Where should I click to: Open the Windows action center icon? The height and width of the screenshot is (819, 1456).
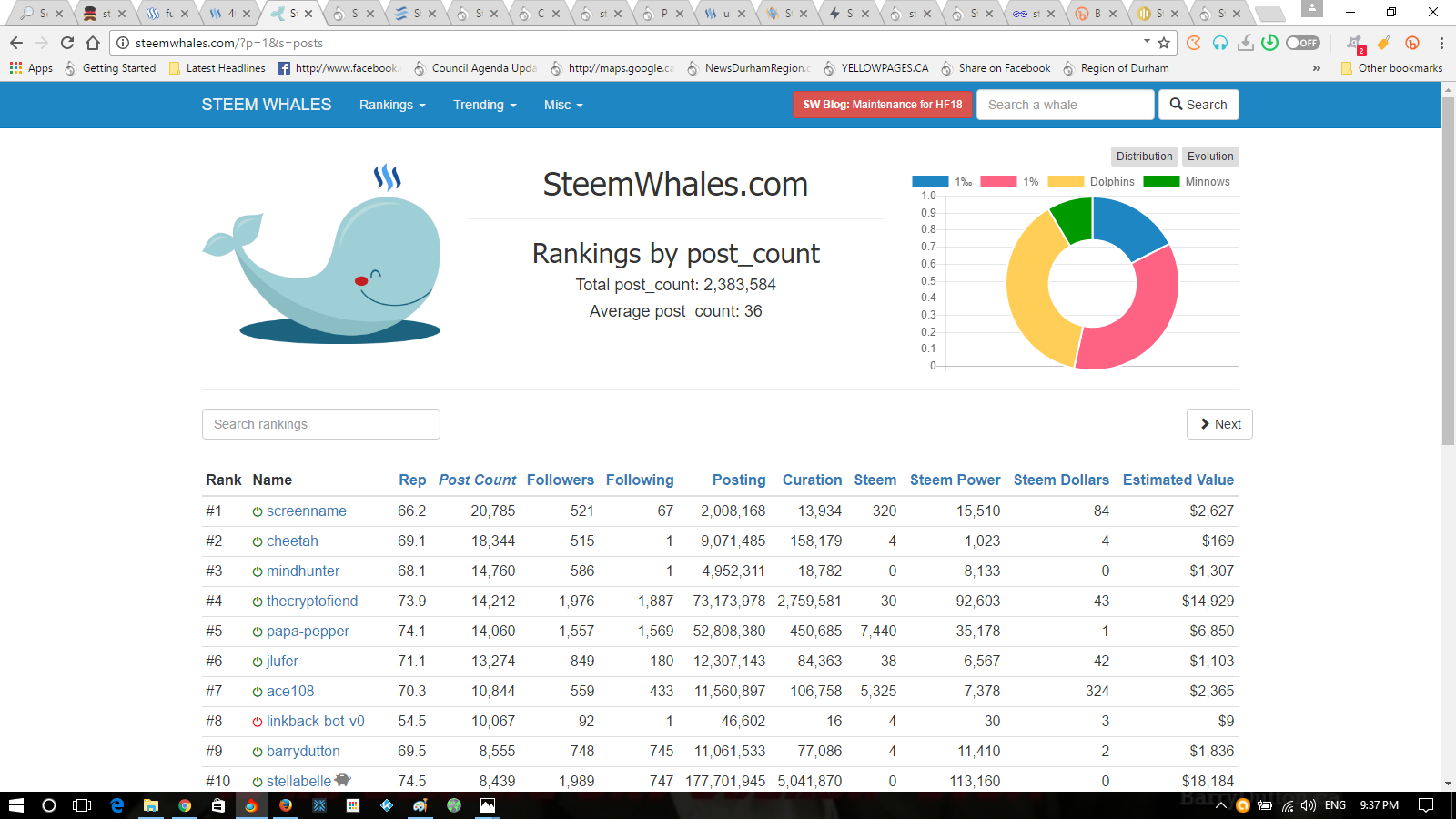click(1426, 805)
